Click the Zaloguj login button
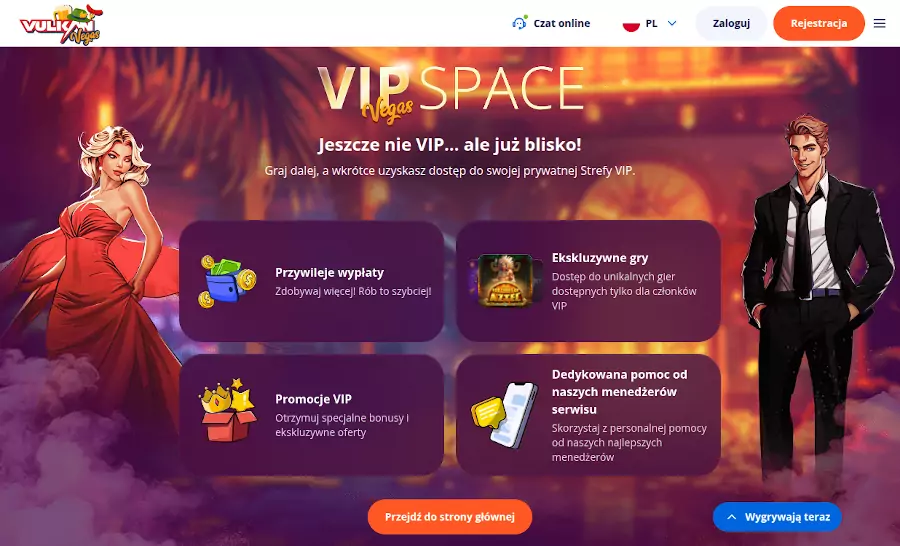This screenshot has height=546, width=900. [x=731, y=24]
